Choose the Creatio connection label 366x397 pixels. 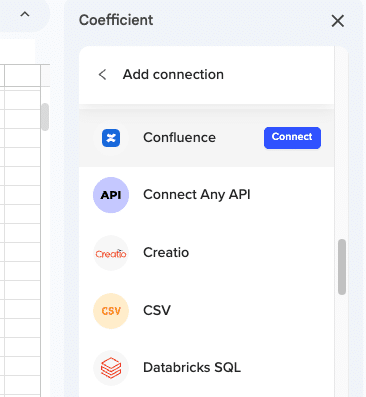166,252
